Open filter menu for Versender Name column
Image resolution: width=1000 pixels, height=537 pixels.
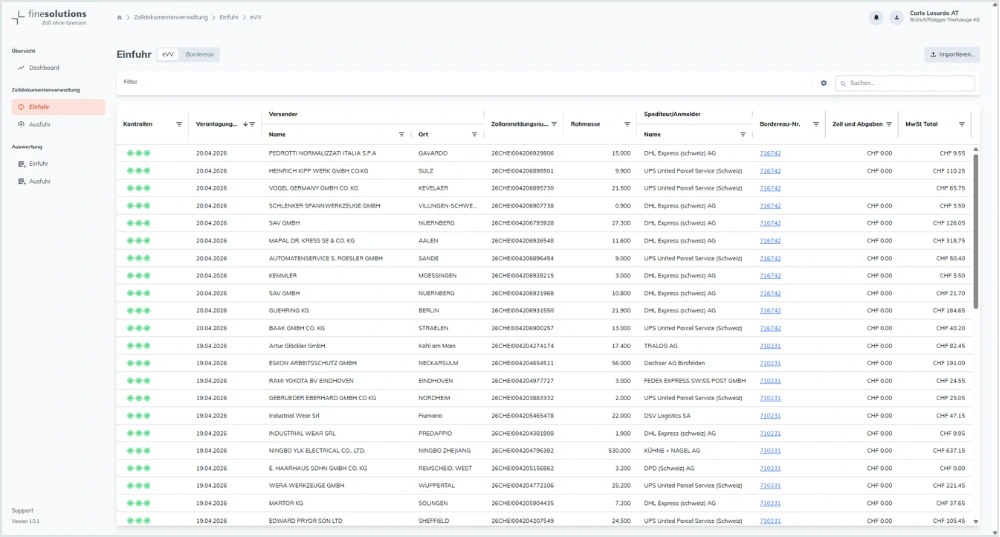[401, 135]
